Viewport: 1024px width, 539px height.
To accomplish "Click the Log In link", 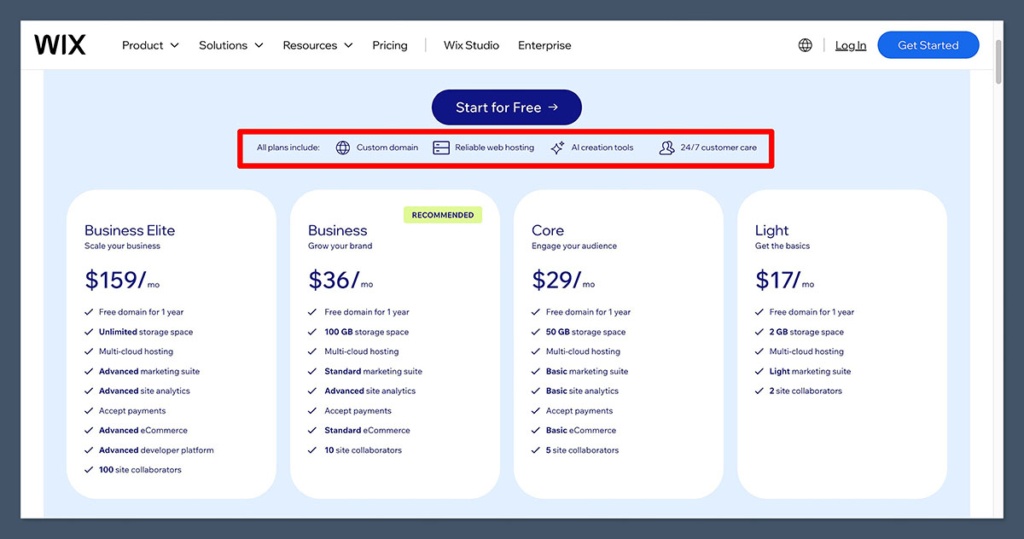I will pyautogui.click(x=850, y=45).
